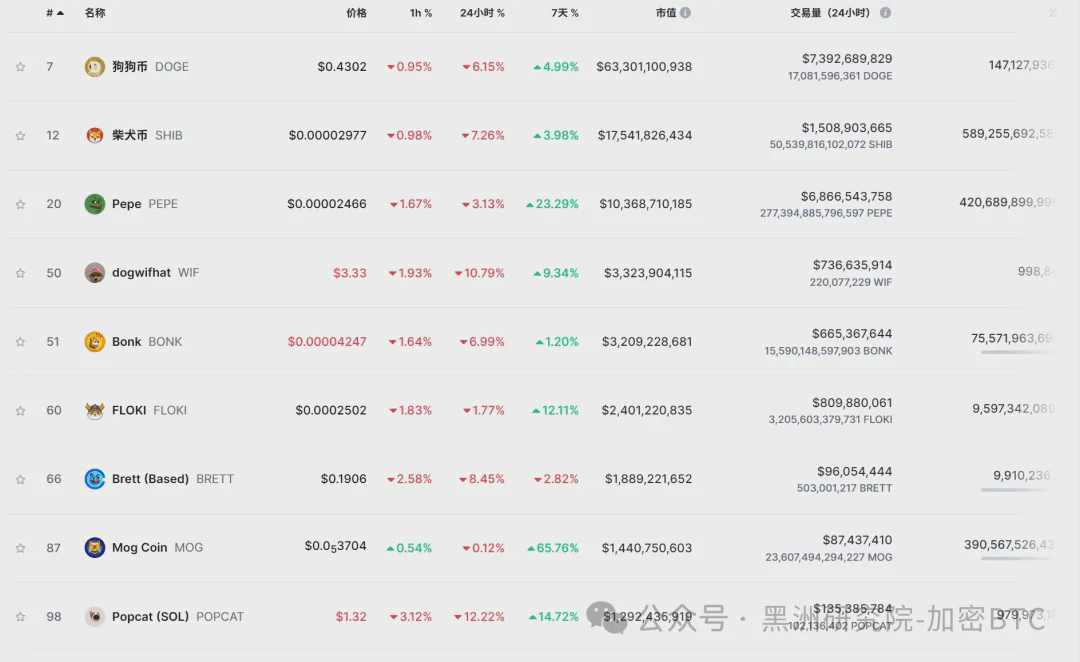Click the Dogecoin coin logo icon
Screen dimensions: 1080x662
coord(94,67)
